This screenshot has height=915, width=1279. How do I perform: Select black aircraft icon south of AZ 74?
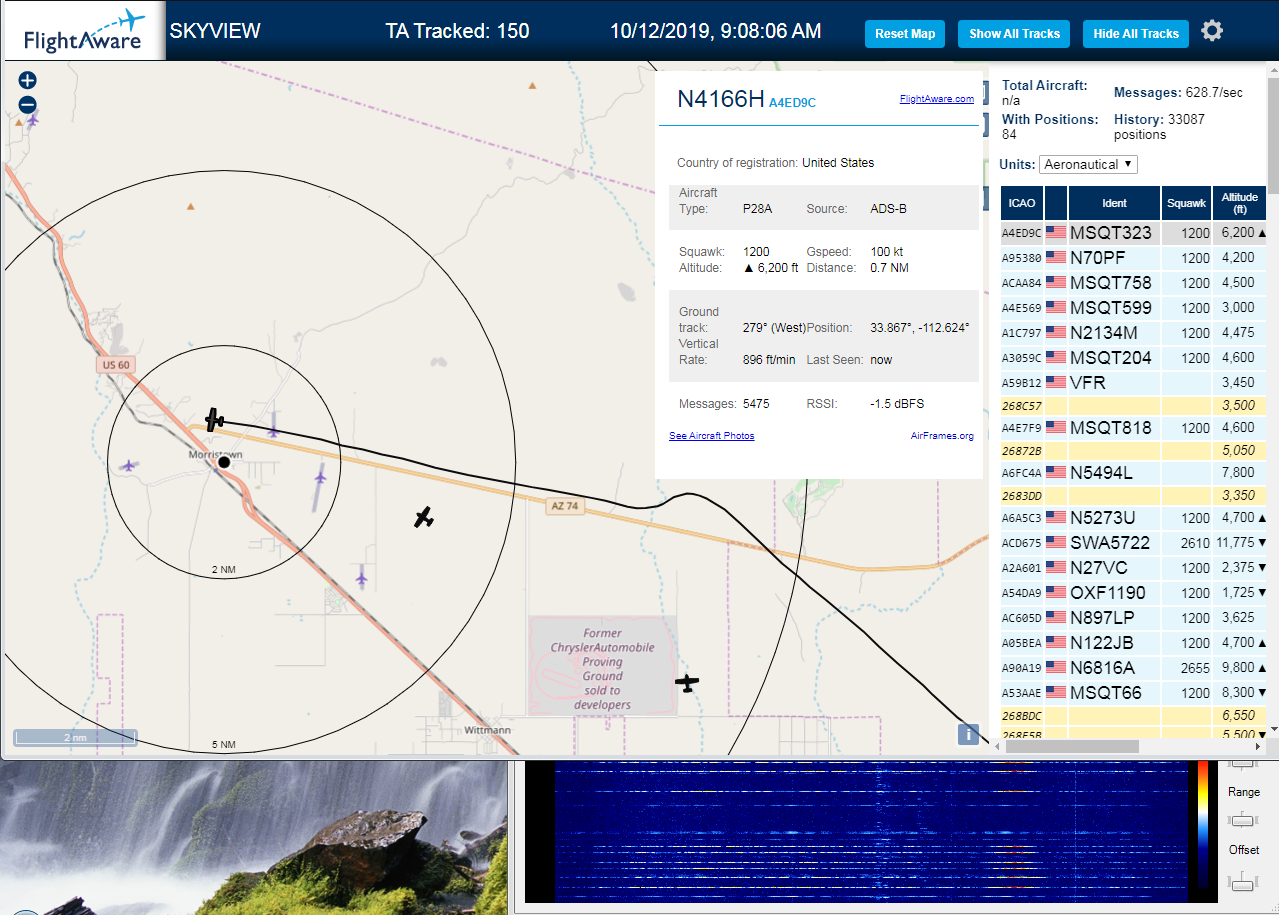(424, 517)
